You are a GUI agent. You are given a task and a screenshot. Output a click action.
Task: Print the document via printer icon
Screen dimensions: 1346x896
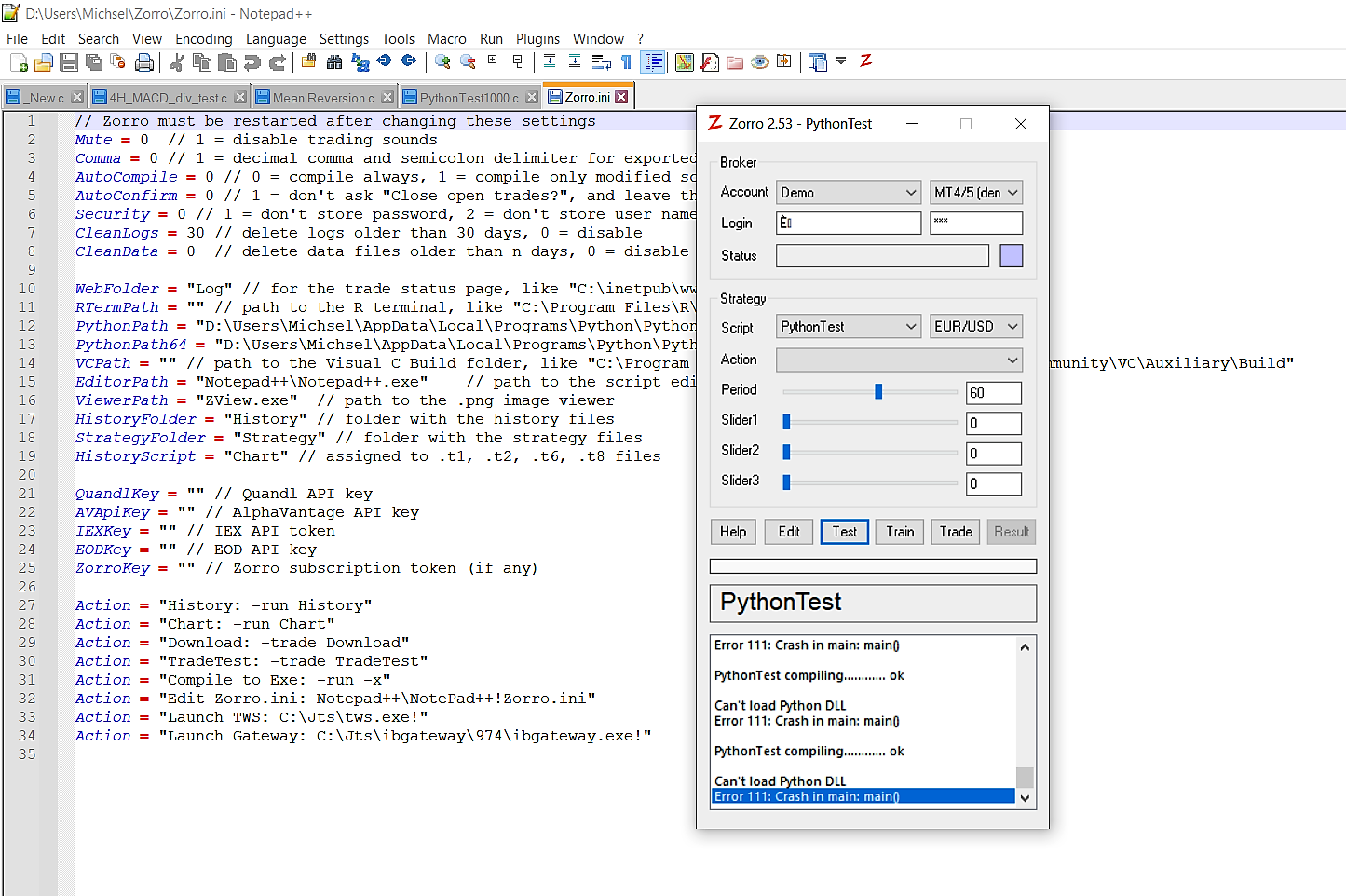pyautogui.click(x=143, y=62)
